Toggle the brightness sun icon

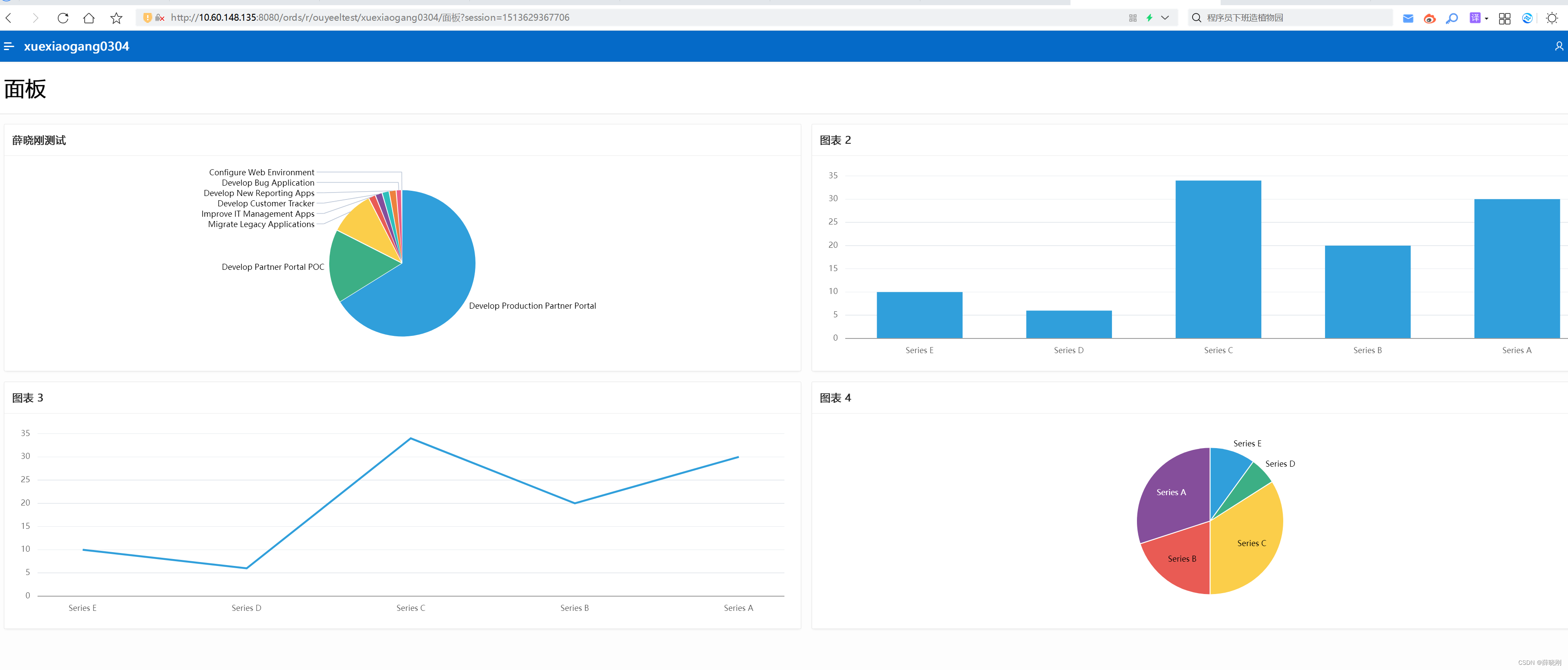pos(1552,18)
